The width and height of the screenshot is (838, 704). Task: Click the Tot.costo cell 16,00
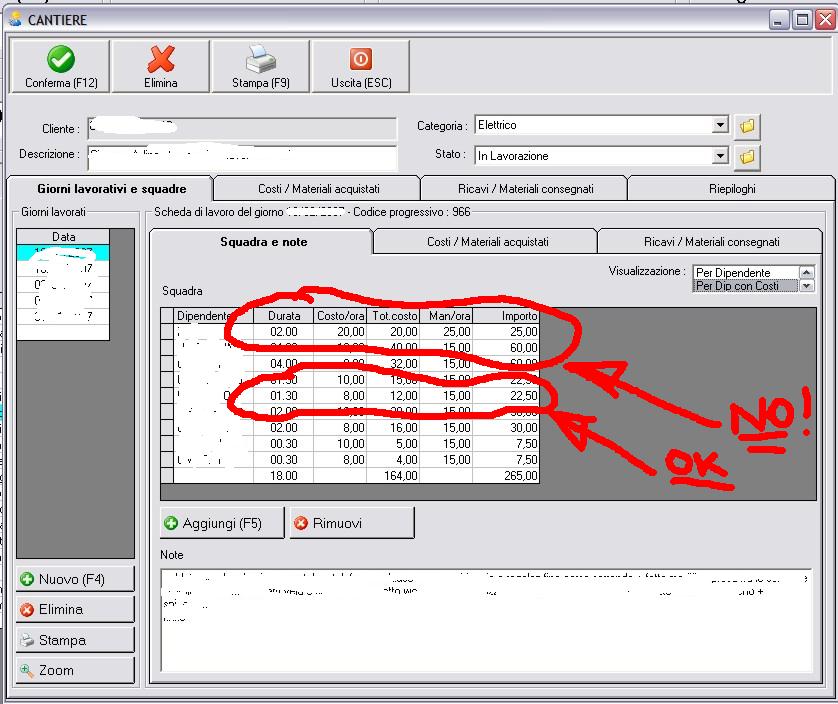click(x=393, y=428)
